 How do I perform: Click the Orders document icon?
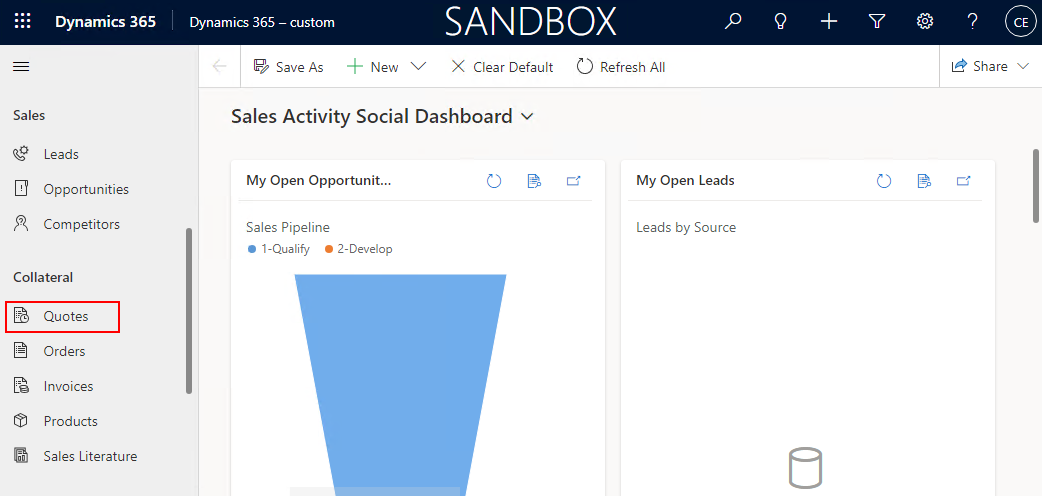click(x=21, y=350)
